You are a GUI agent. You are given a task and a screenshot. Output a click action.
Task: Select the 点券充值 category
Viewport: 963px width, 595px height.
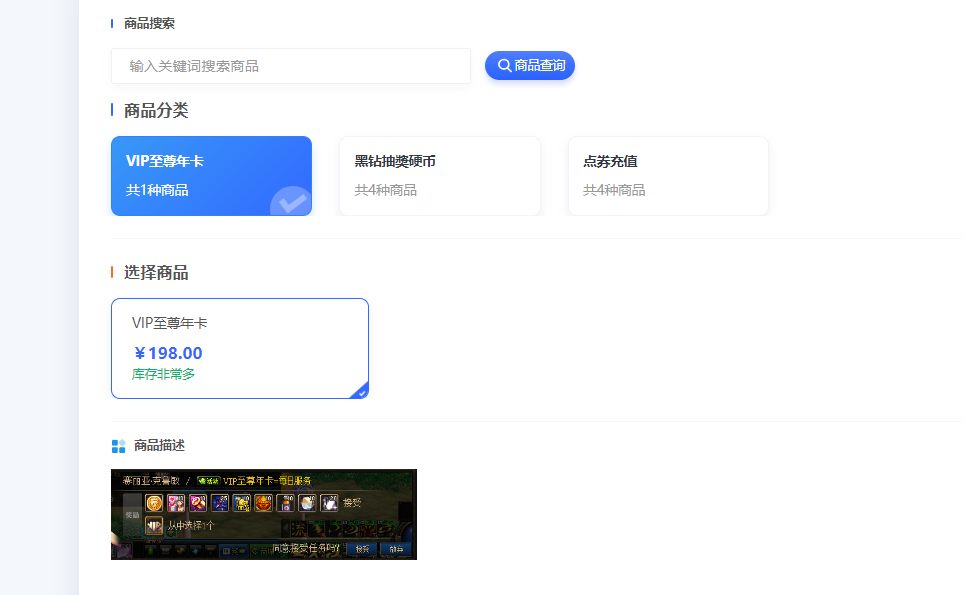(x=668, y=175)
